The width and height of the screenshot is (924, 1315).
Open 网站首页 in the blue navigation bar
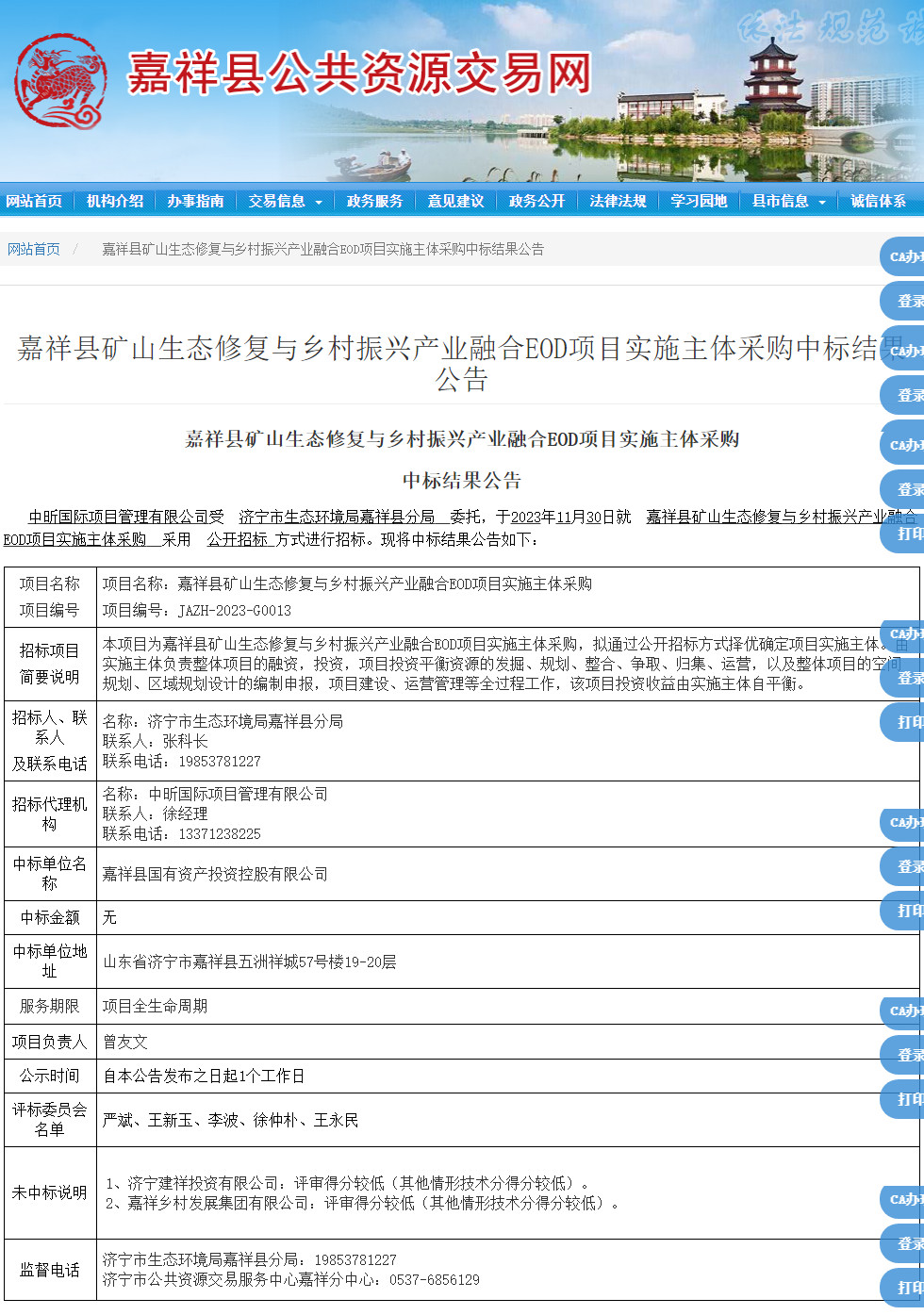coord(34,201)
